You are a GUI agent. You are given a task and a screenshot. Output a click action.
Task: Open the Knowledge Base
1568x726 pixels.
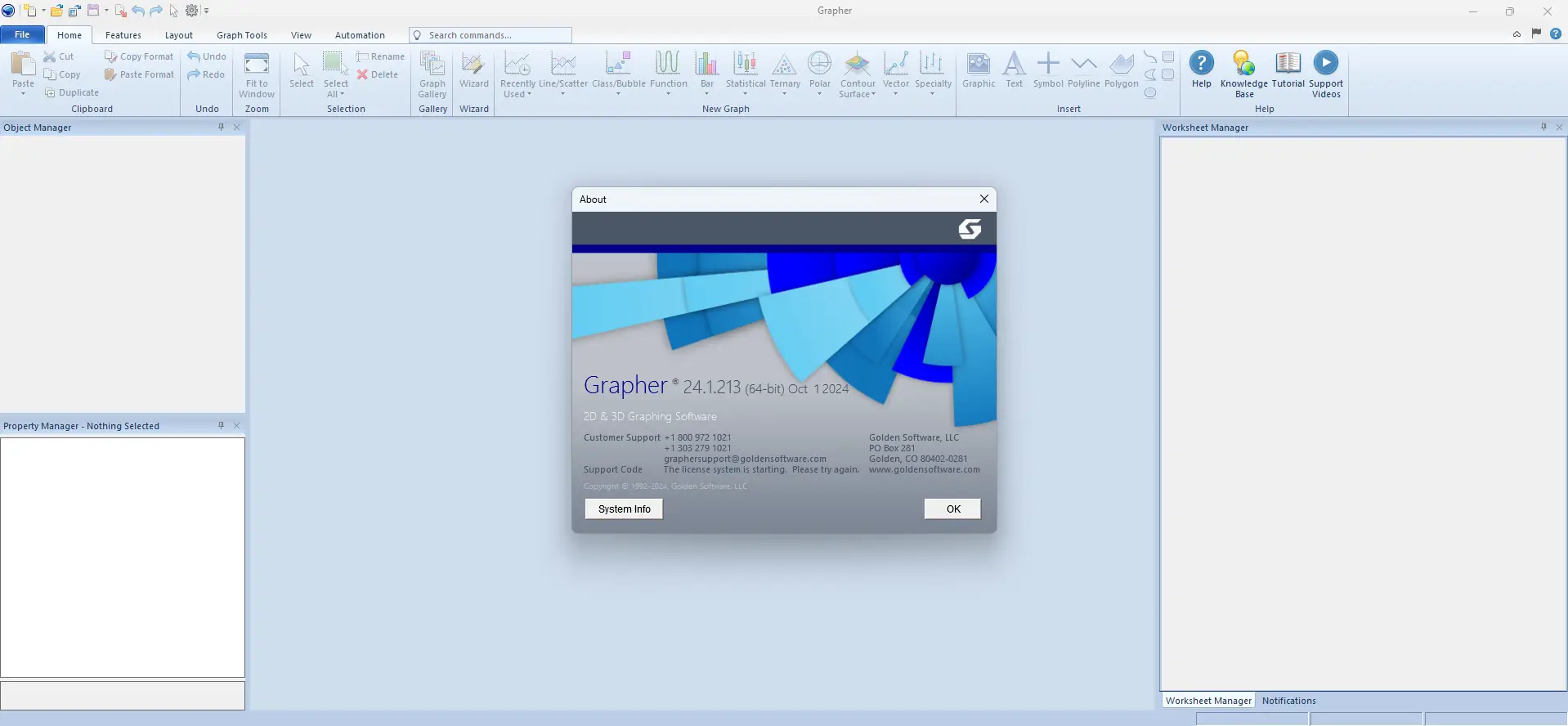(x=1244, y=74)
